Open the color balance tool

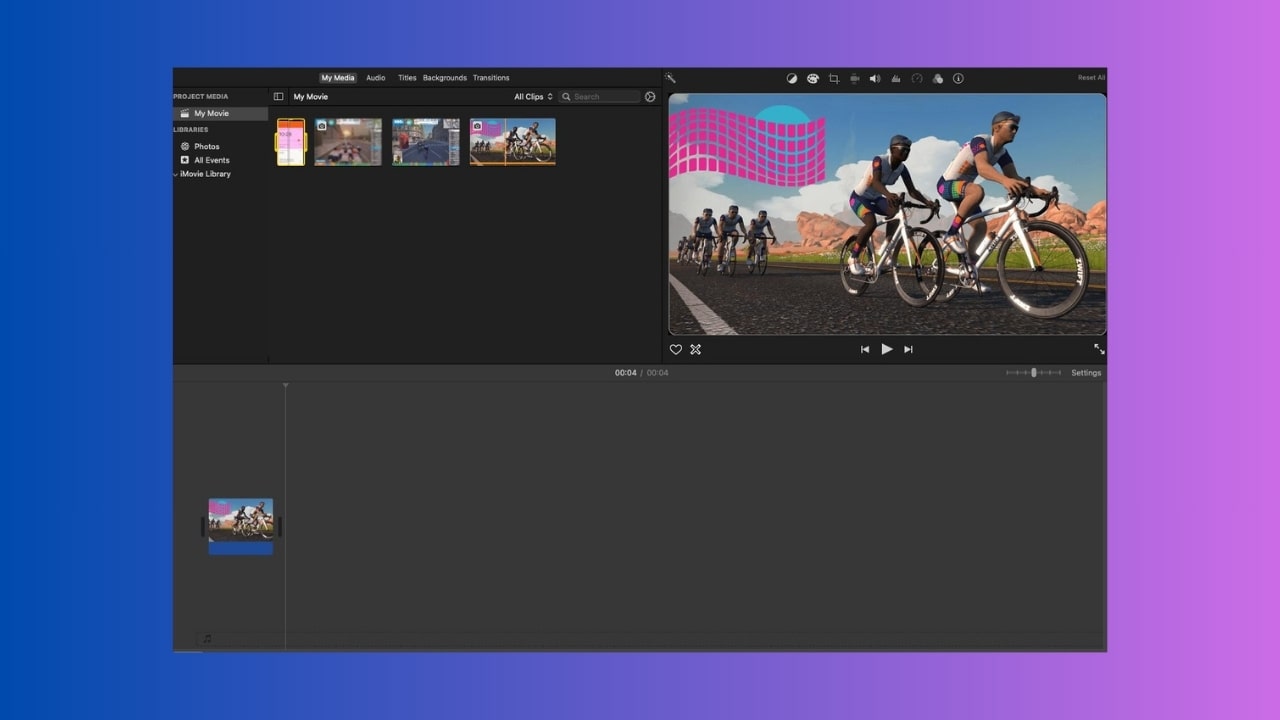click(792, 78)
